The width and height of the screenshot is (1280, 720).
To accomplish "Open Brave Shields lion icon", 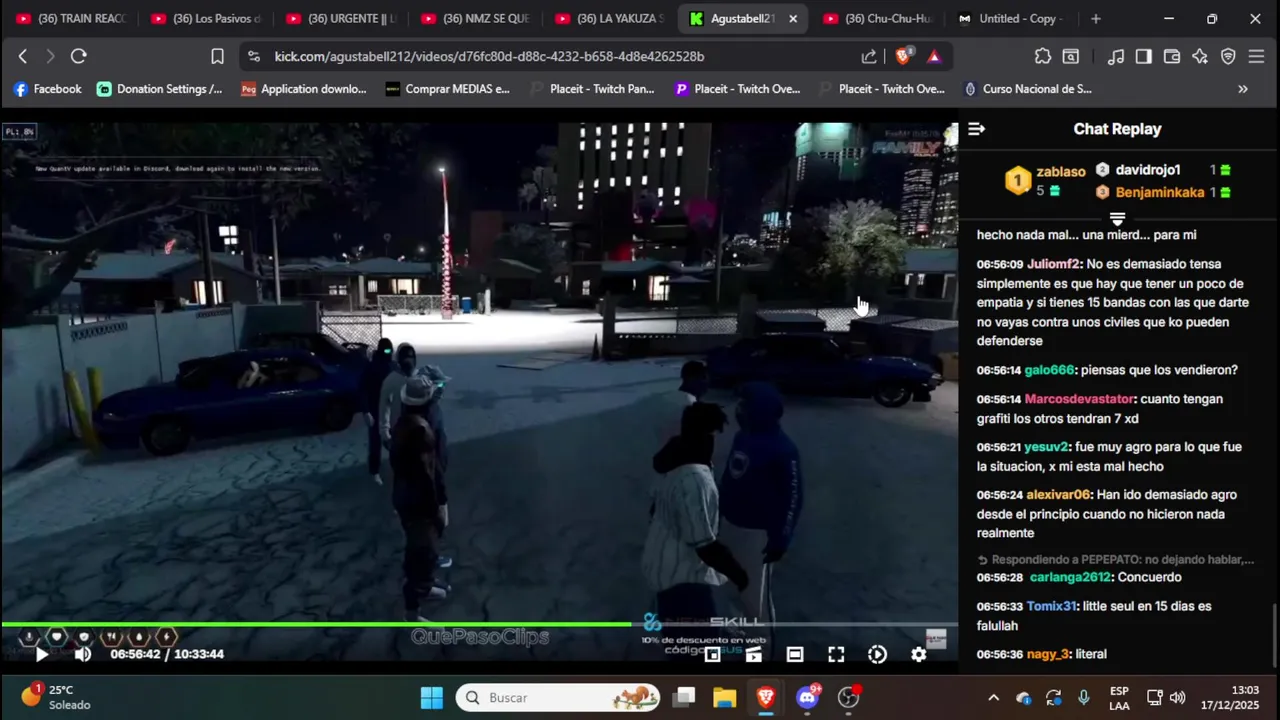I will coord(903,57).
